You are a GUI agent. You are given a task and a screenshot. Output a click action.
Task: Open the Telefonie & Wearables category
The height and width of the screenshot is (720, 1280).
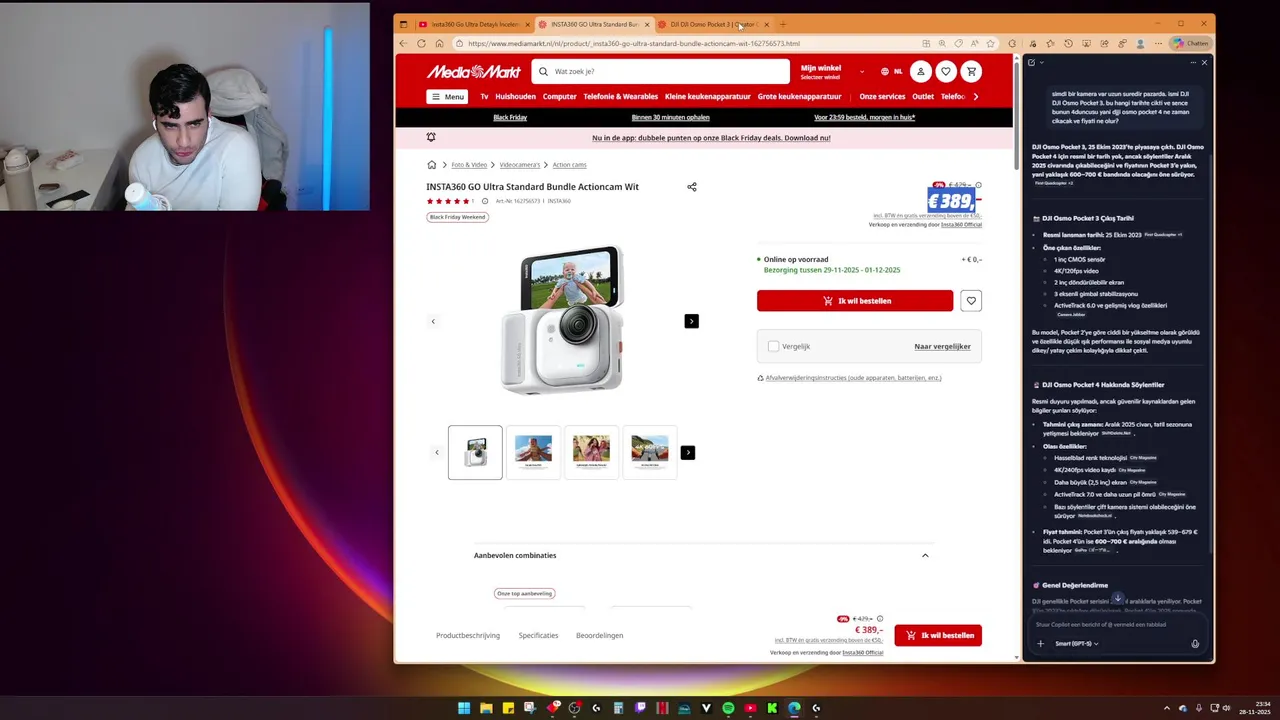coord(621,97)
